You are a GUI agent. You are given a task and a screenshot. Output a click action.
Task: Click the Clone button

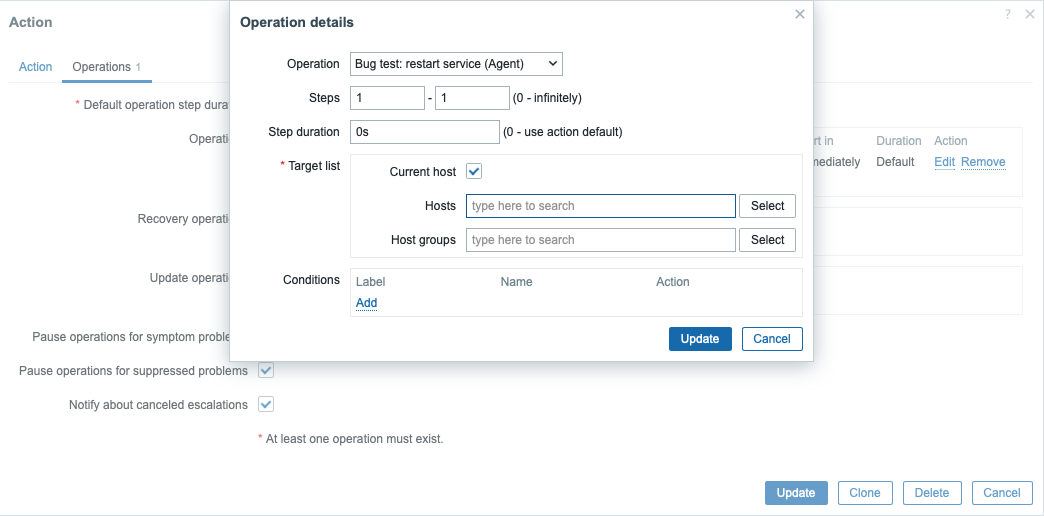tap(864, 493)
